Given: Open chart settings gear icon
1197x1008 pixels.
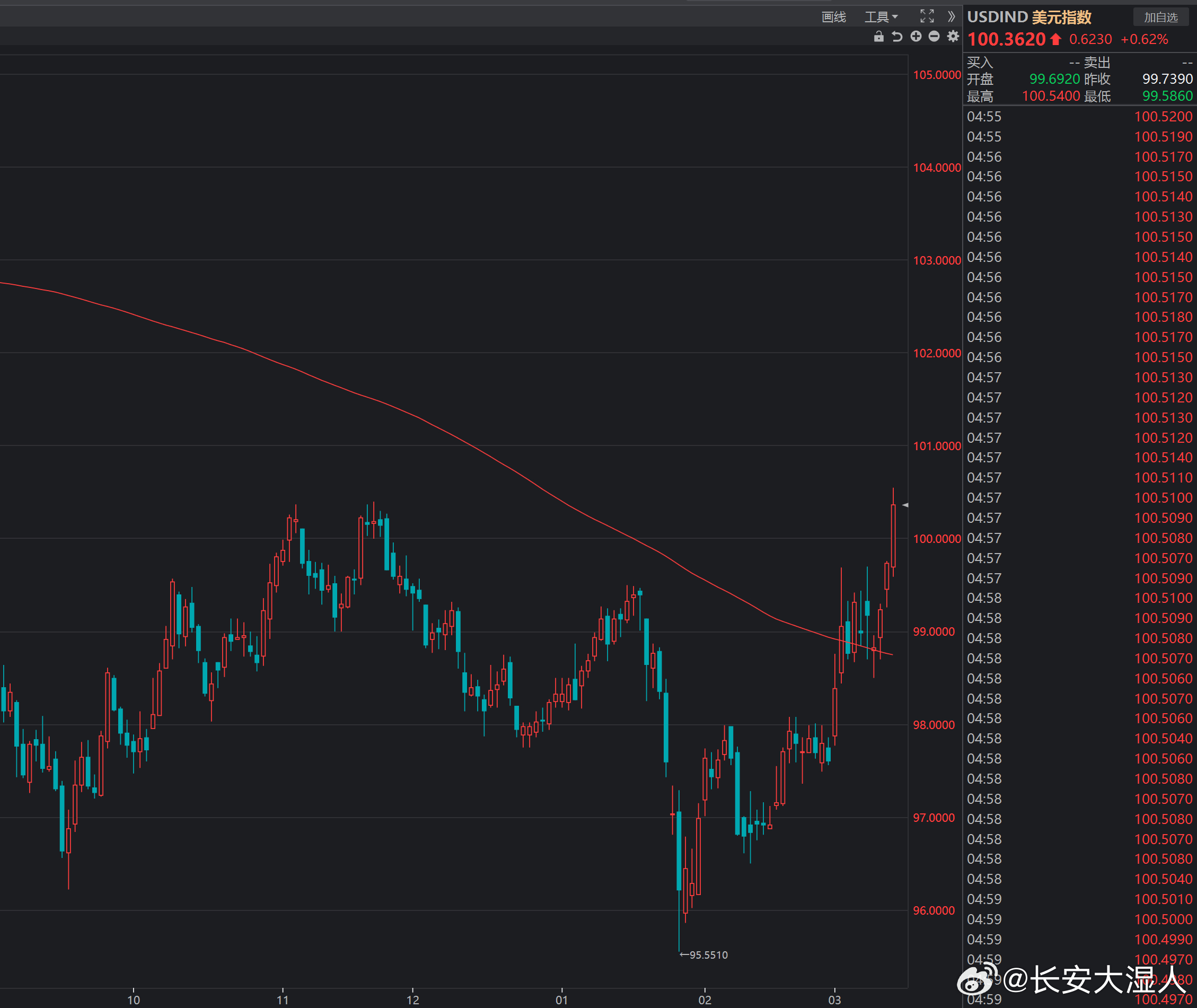Looking at the screenshot, I should pyautogui.click(x=953, y=37).
